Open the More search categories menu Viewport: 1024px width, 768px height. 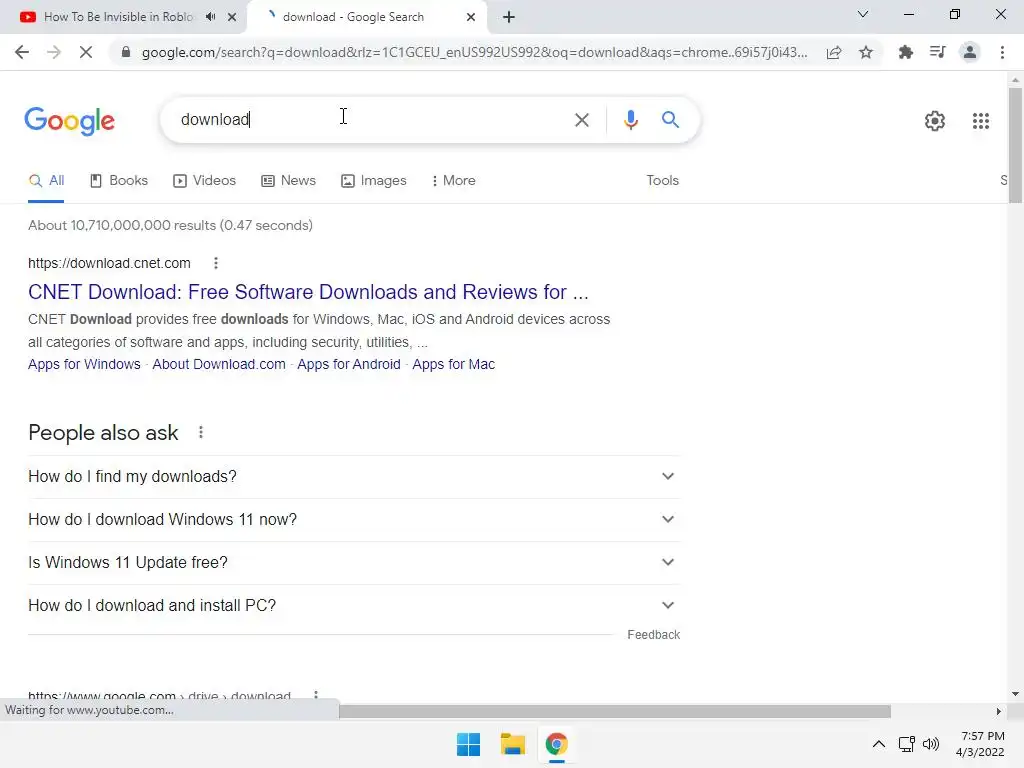(x=453, y=181)
